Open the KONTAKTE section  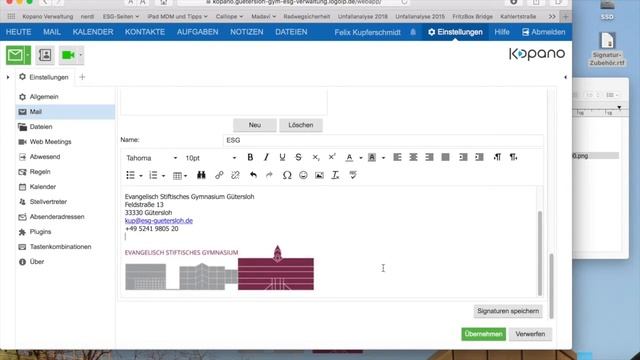[145, 32]
